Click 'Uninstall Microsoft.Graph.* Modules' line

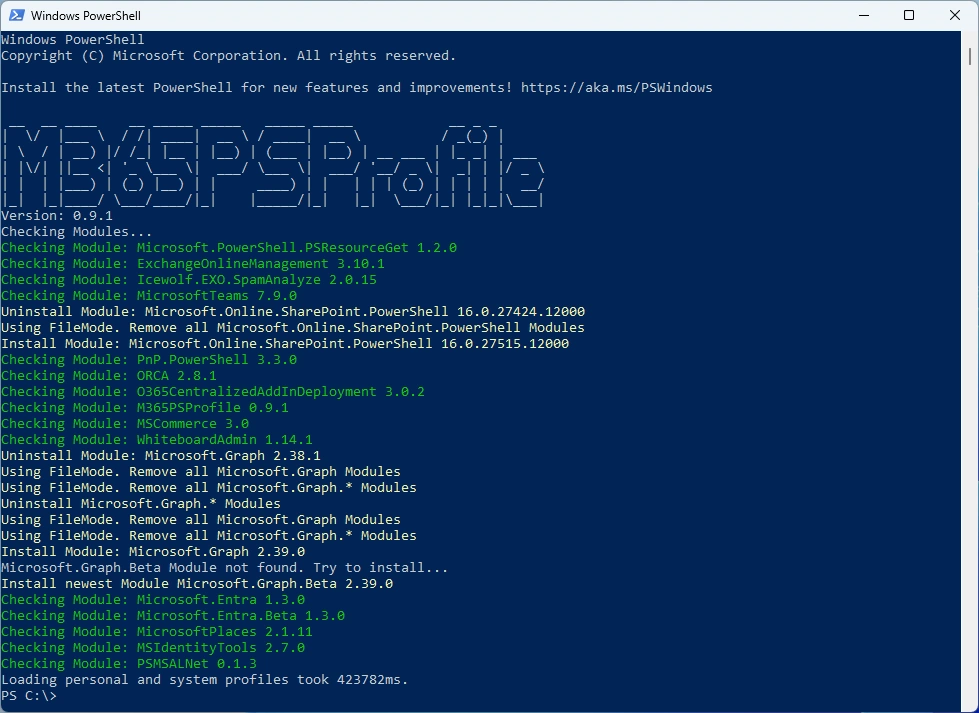coord(141,504)
